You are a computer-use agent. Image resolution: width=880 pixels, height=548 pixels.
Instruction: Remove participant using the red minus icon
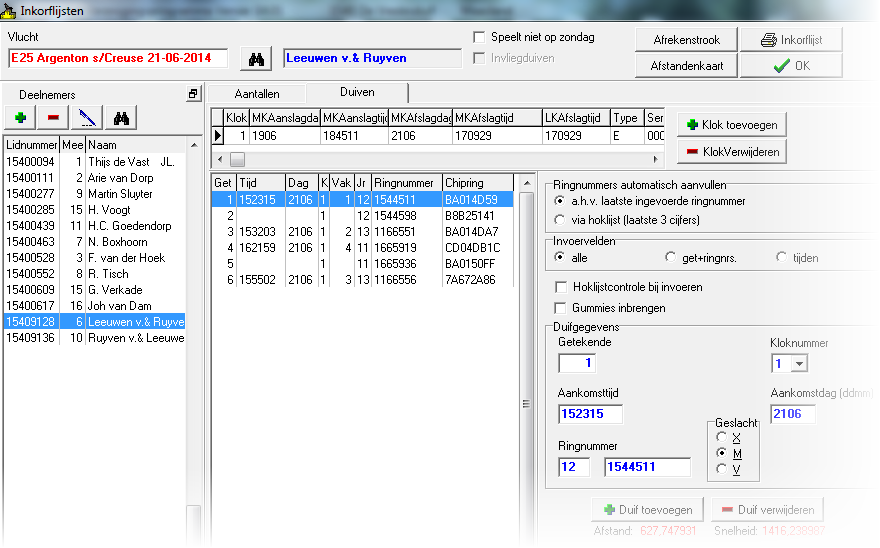(x=53, y=117)
